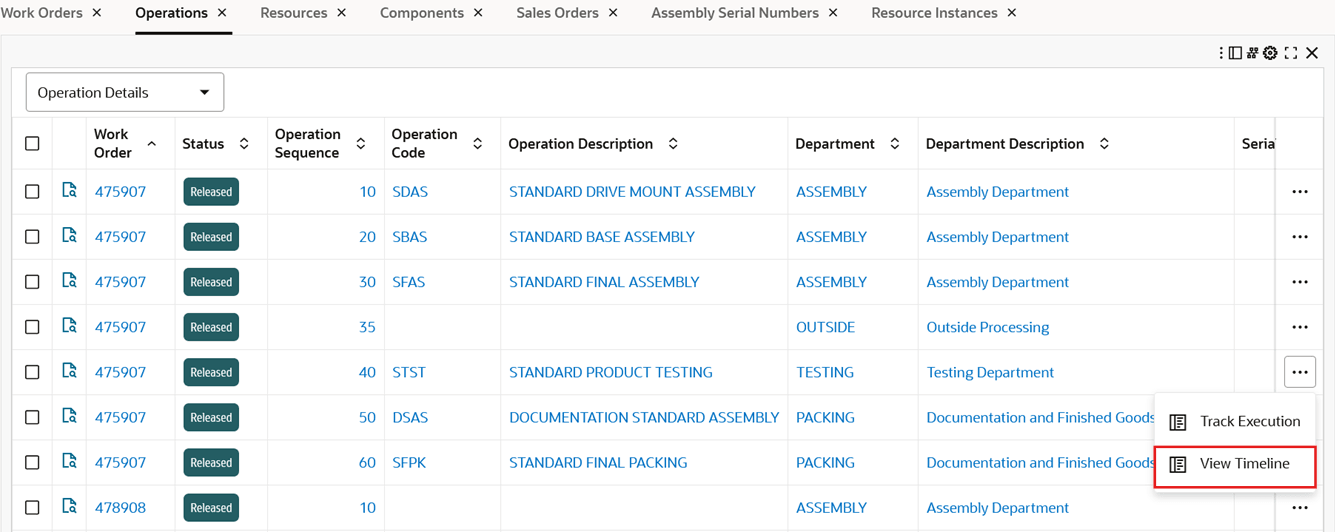The image size is (1335, 532).
Task: Open row actions ellipsis for SBAS operation
Action: coord(1300,237)
